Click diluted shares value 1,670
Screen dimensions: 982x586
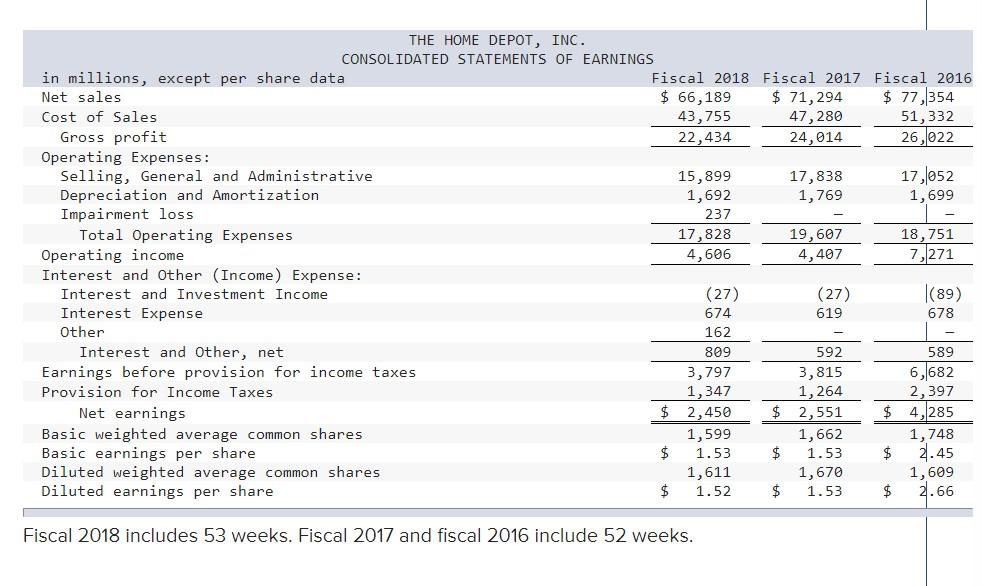click(x=820, y=473)
